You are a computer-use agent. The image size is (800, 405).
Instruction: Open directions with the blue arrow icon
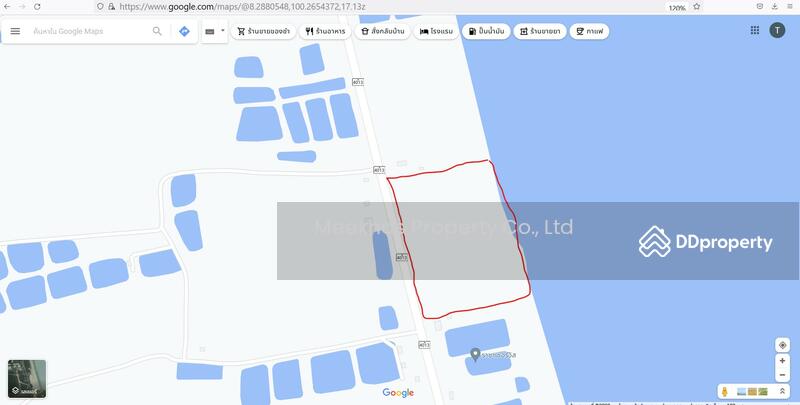[x=184, y=31]
